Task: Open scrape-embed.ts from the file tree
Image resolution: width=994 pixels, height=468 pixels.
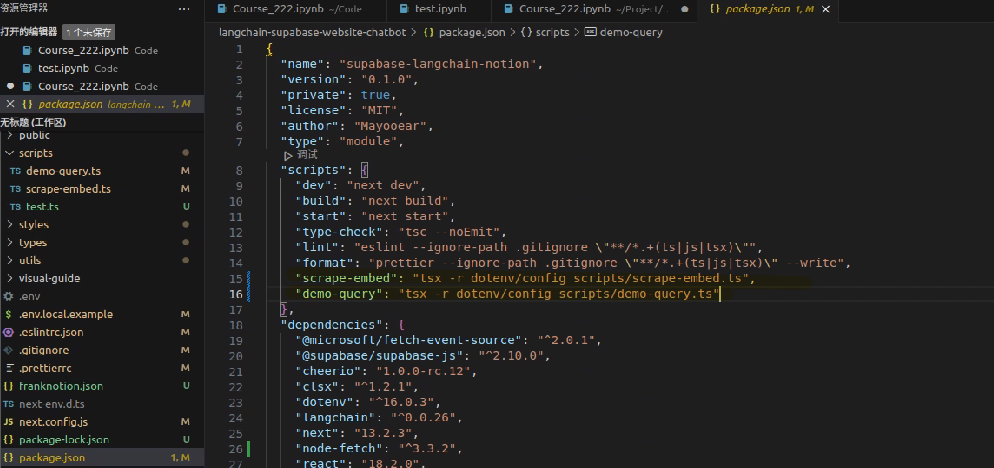Action: (68, 189)
